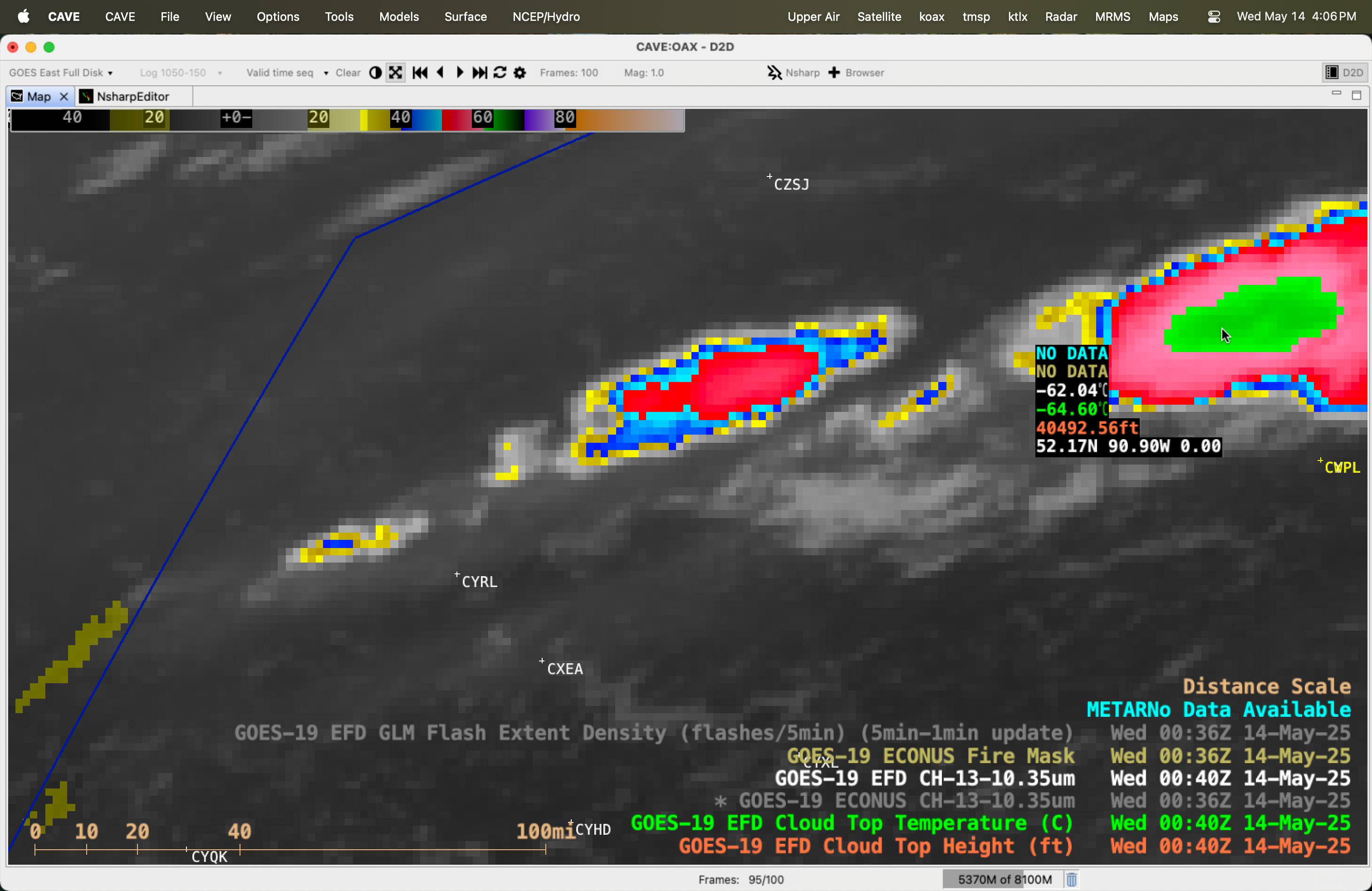Click the Mag: 1.0 control
This screenshot has height=891, width=1372.
(644, 73)
